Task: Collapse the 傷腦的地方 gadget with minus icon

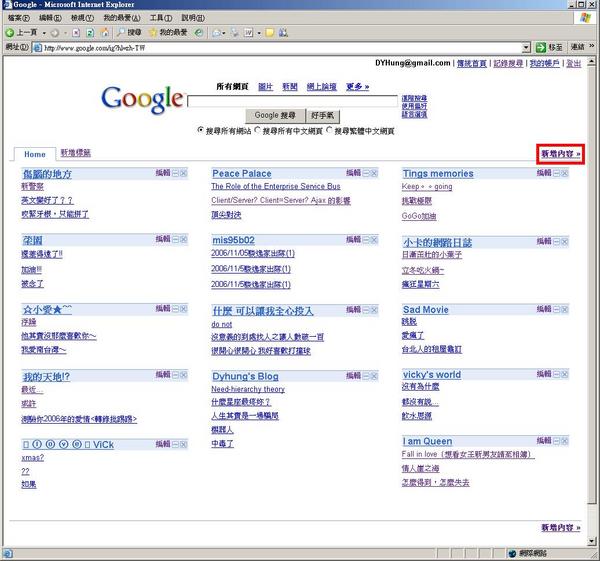Action: 176,174
